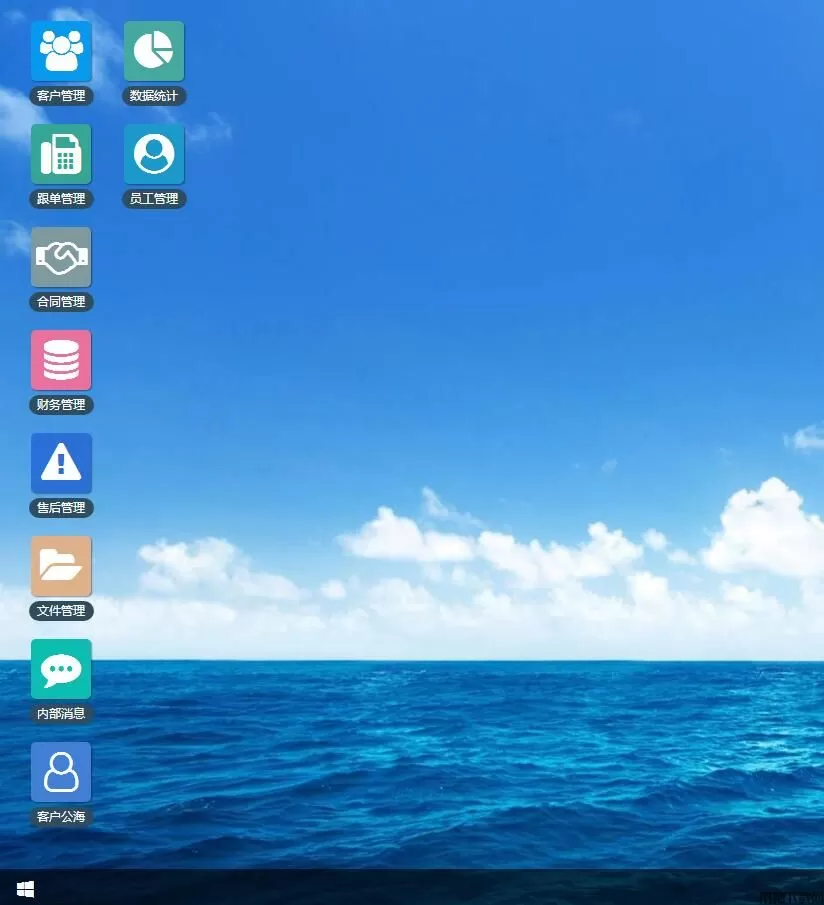
Task: Open the 客户管理 customer management icon
Action: [61, 51]
